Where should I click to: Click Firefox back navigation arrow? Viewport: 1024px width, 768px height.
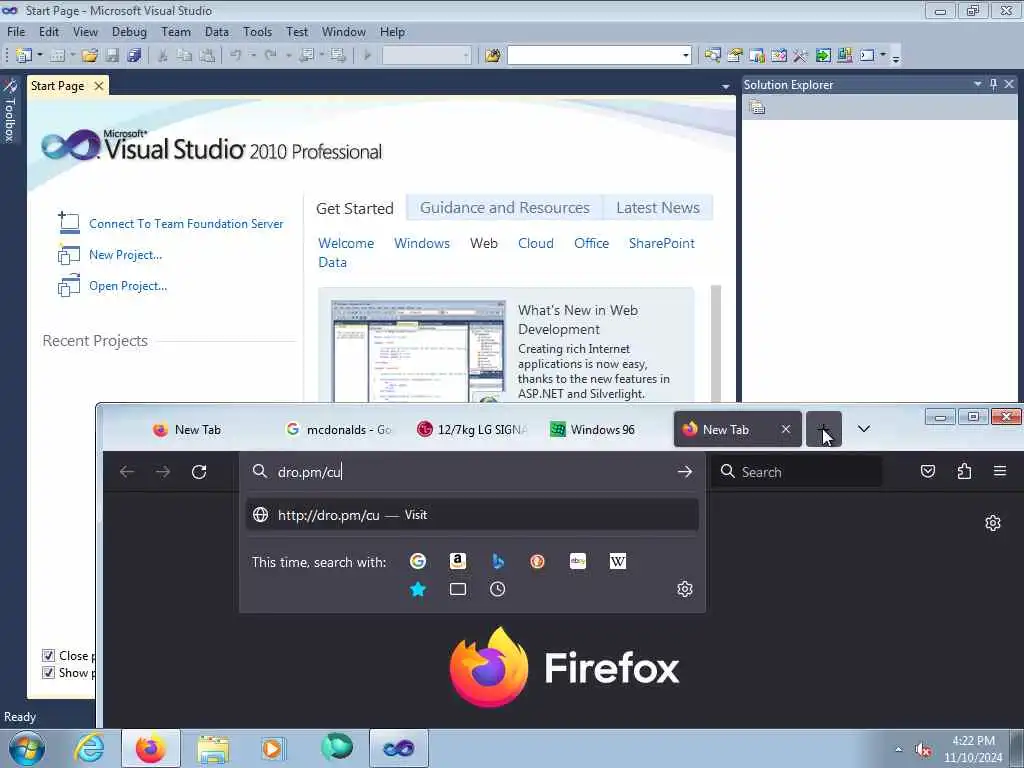[127, 472]
